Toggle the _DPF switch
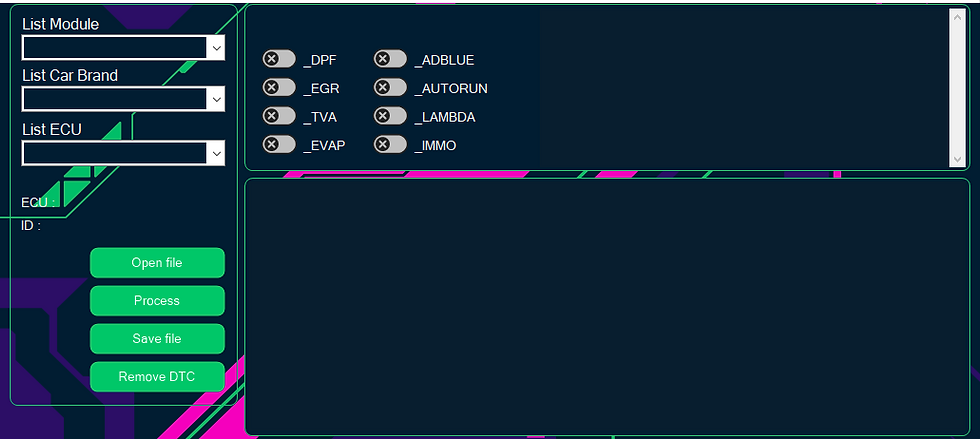This screenshot has height=439, width=980. tap(279, 59)
